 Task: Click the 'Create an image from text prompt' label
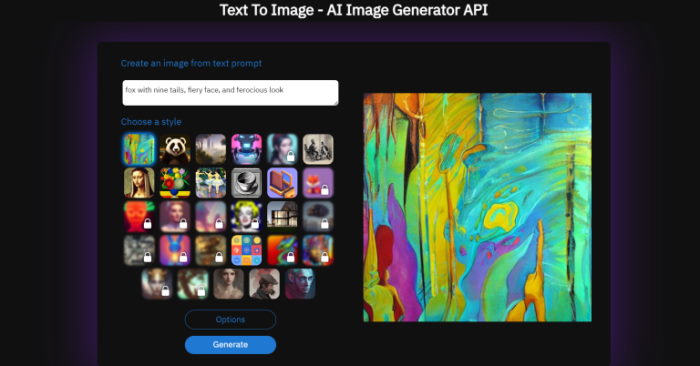[x=191, y=63]
